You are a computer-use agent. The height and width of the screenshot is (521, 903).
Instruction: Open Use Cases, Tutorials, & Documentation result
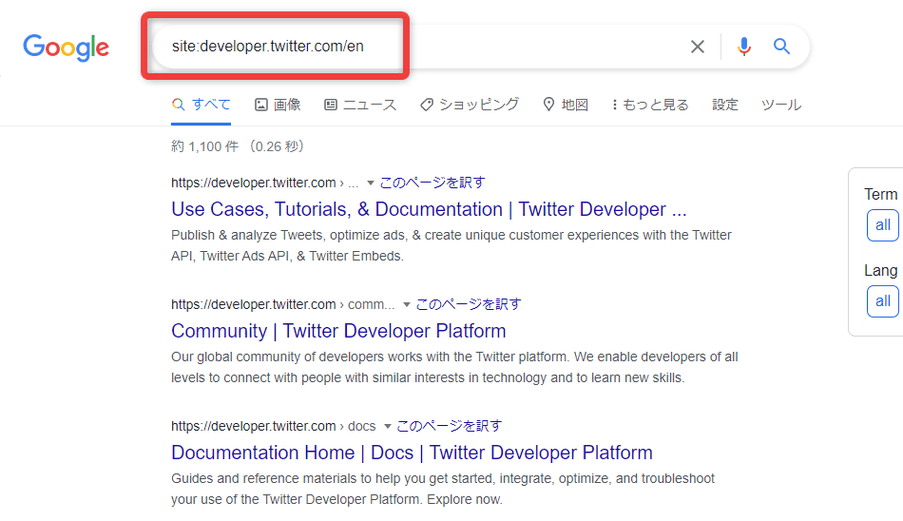(x=429, y=210)
